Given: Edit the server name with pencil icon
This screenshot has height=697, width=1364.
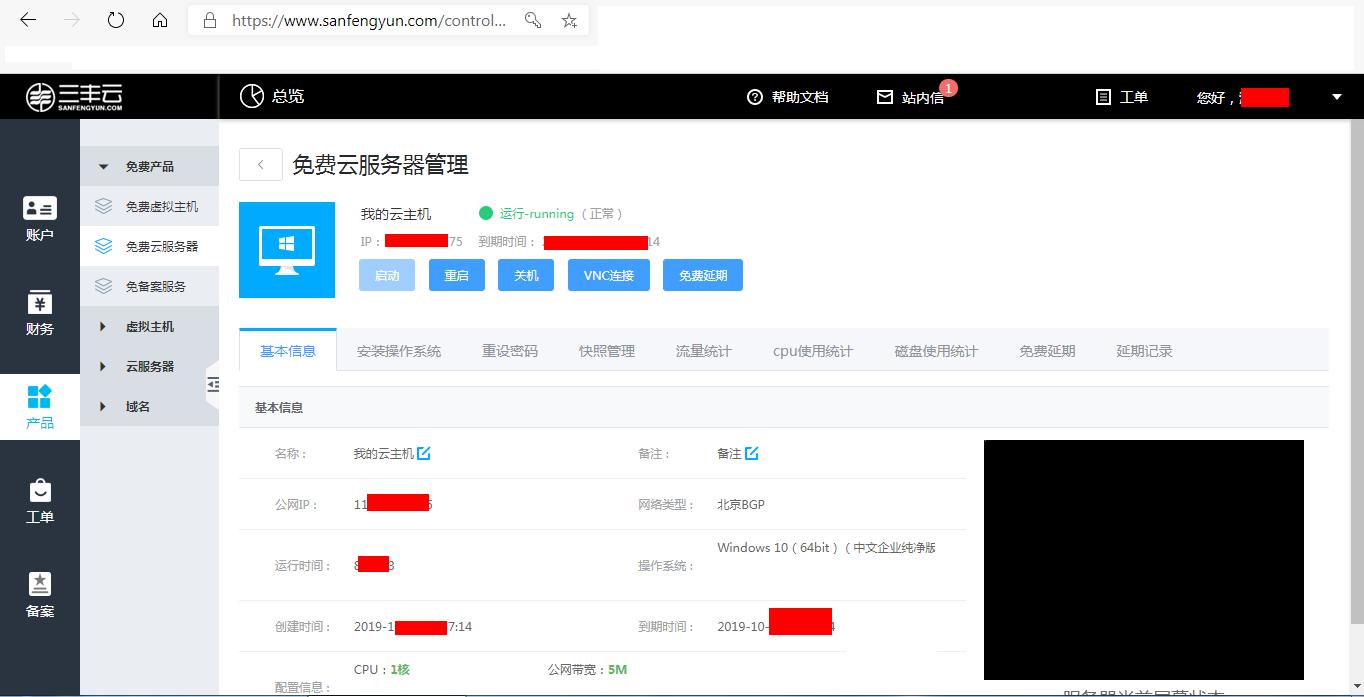Looking at the screenshot, I should click(x=424, y=452).
